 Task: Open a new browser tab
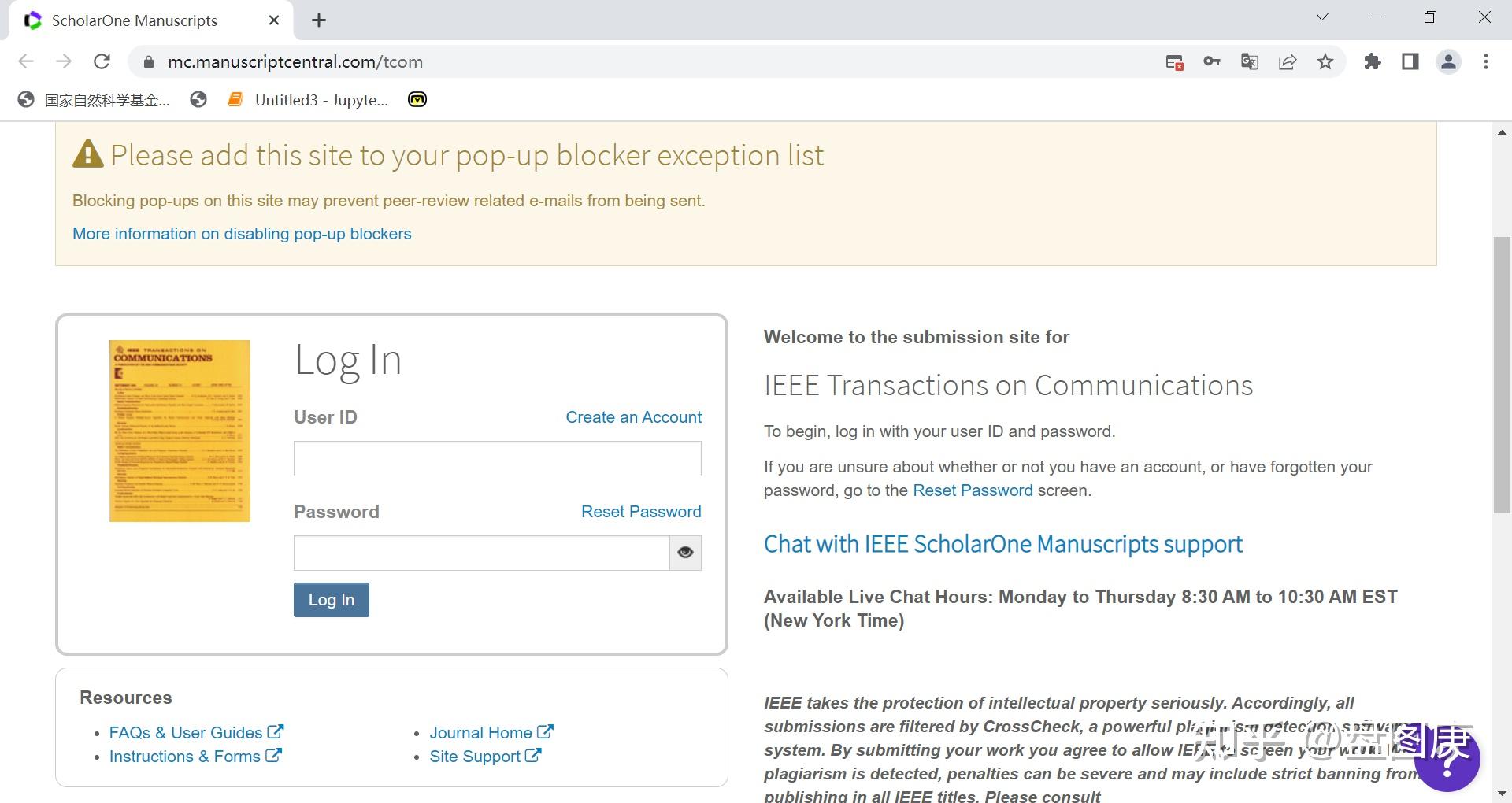[319, 20]
